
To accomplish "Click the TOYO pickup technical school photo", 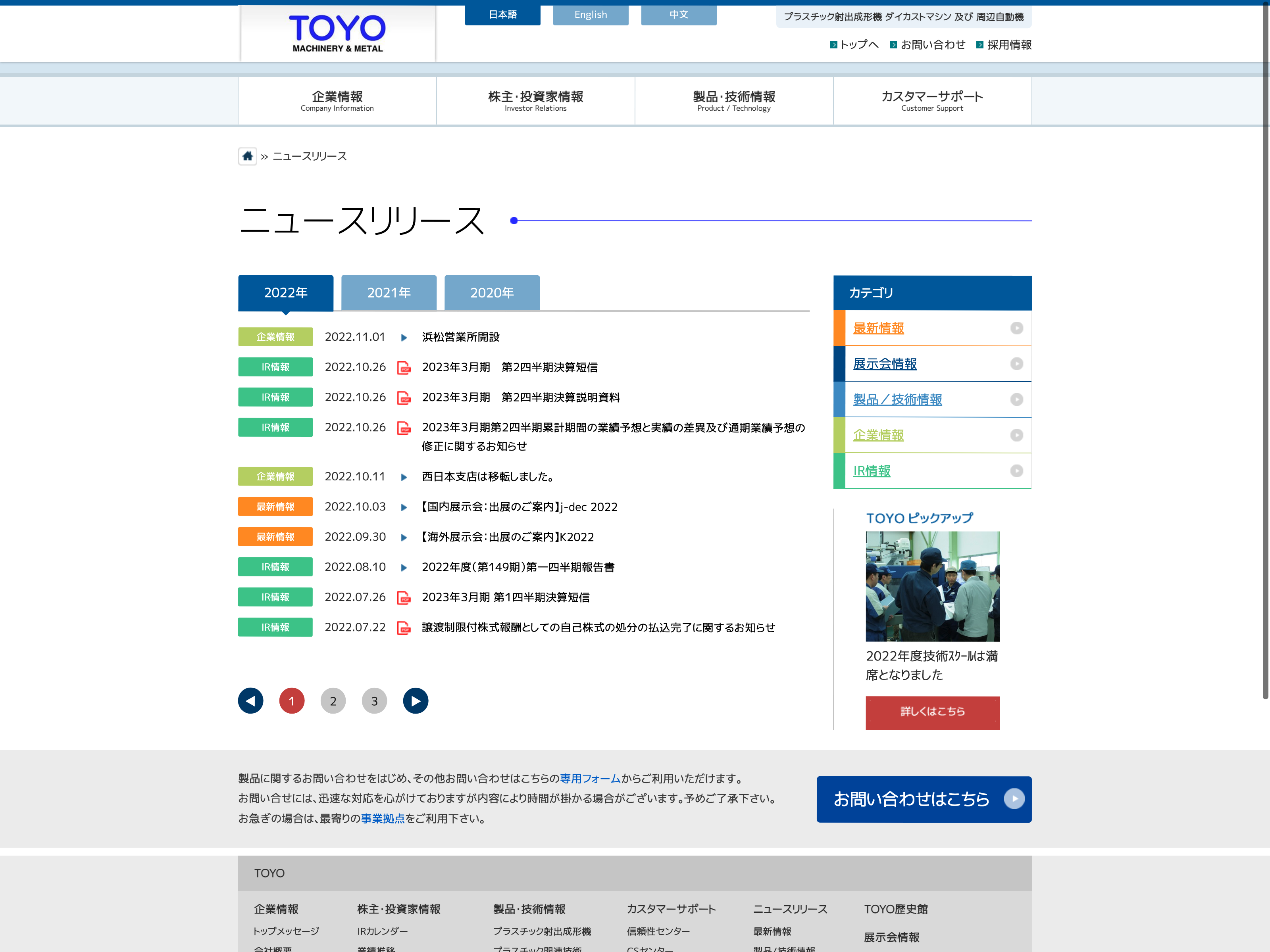I will click(x=932, y=586).
